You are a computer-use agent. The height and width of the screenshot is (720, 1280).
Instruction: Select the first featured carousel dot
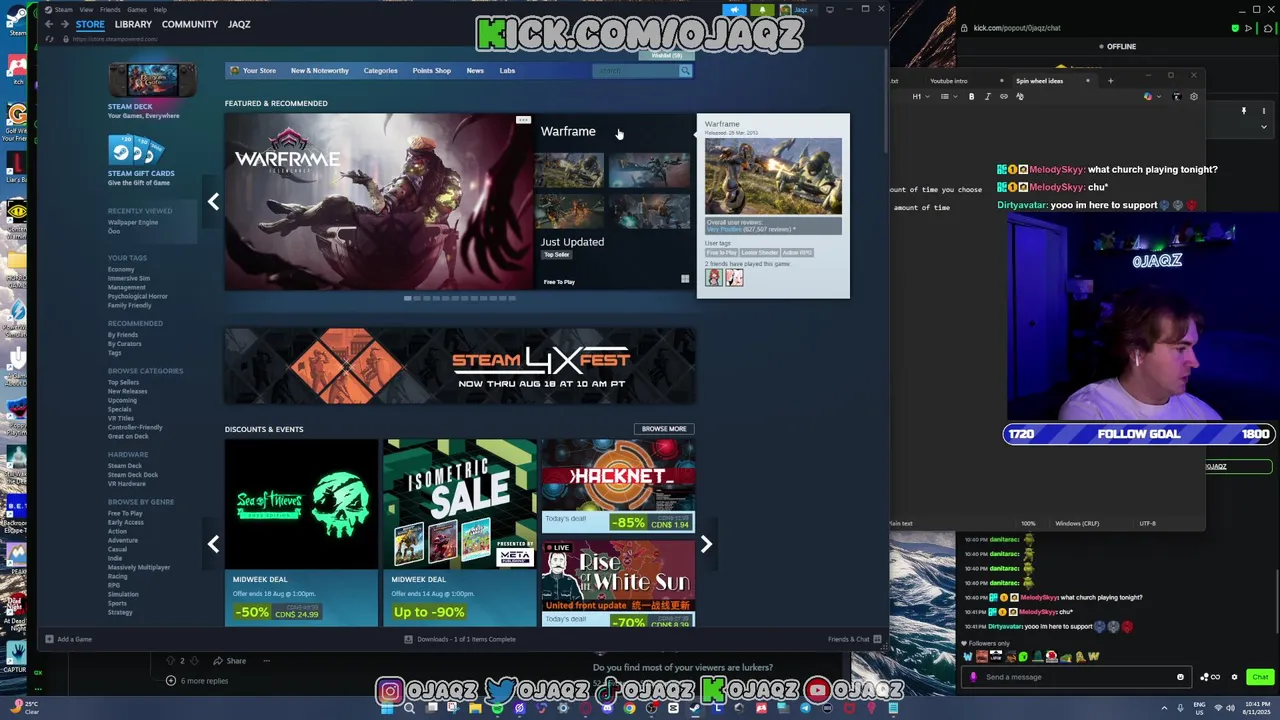(x=408, y=298)
